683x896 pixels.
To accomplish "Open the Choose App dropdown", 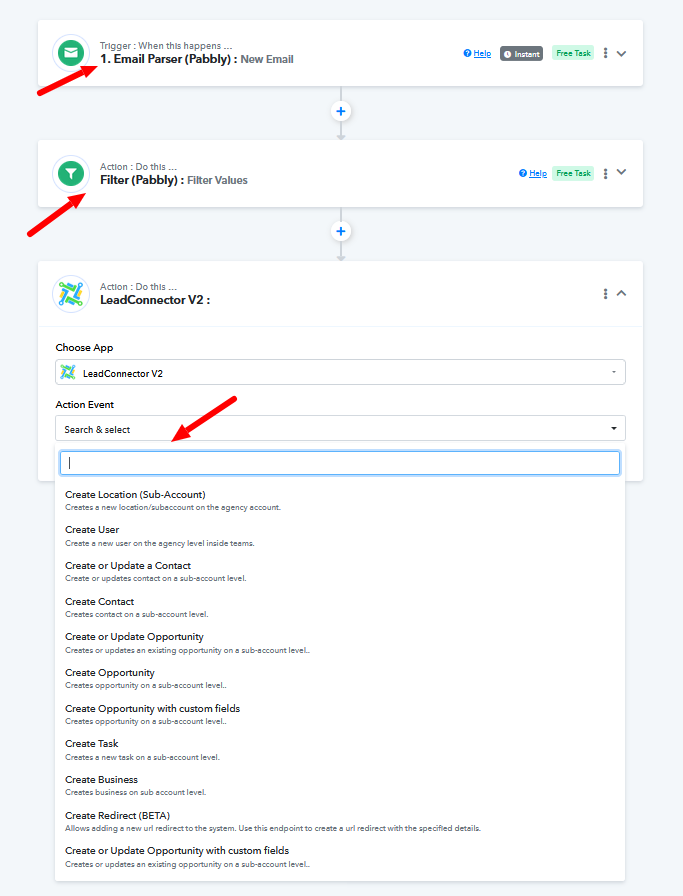I will coord(340,373).
